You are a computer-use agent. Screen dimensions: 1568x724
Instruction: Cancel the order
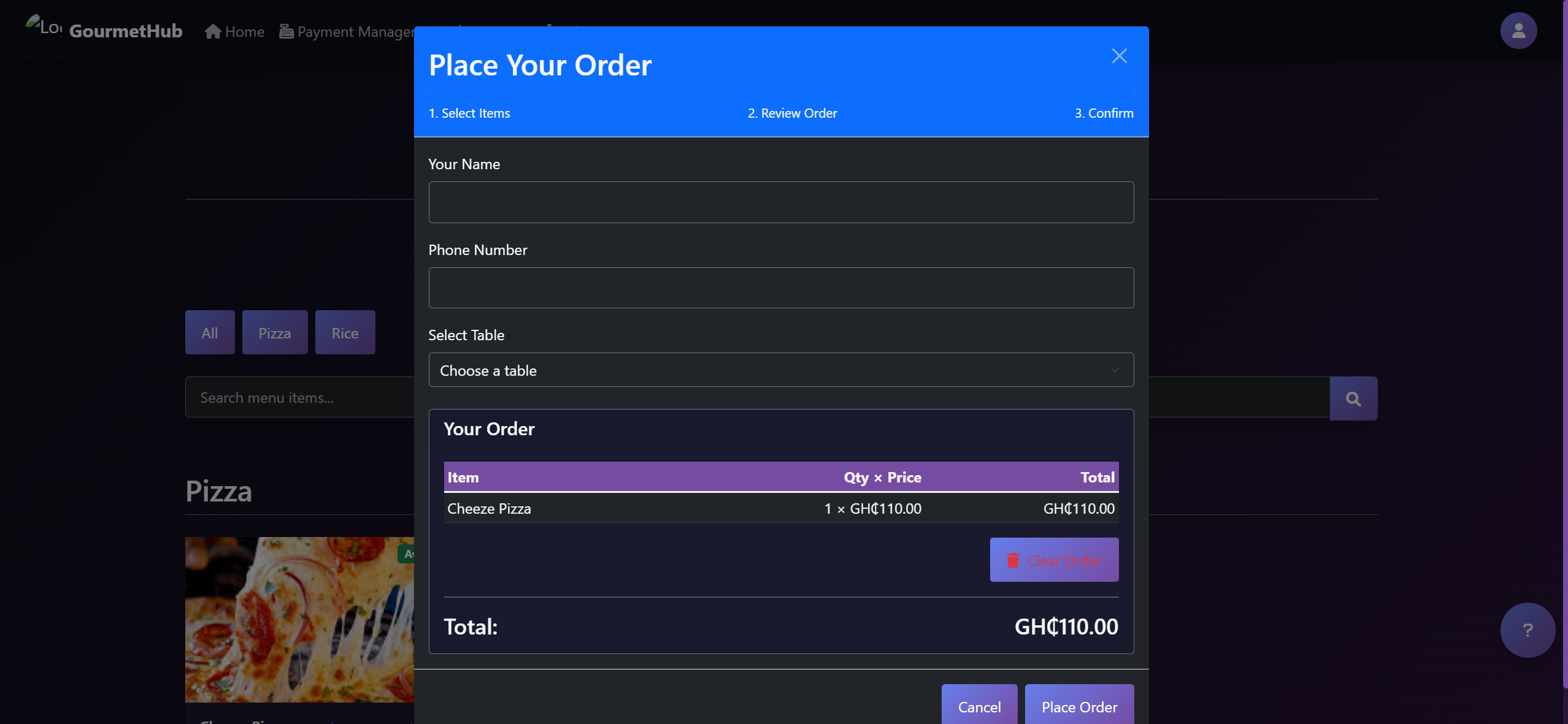(978, 706)
